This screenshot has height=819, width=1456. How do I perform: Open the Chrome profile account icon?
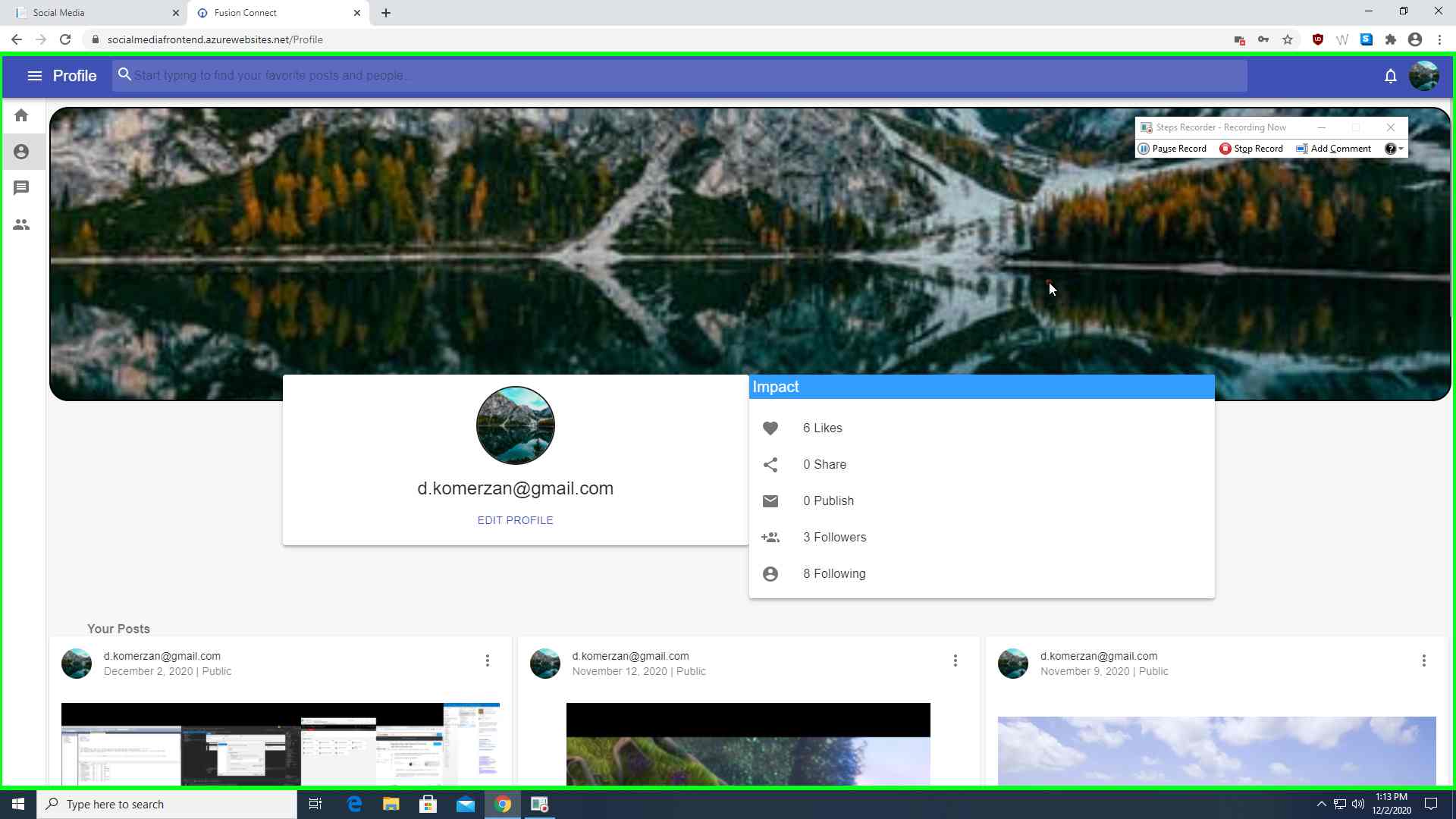[1415, 39]
